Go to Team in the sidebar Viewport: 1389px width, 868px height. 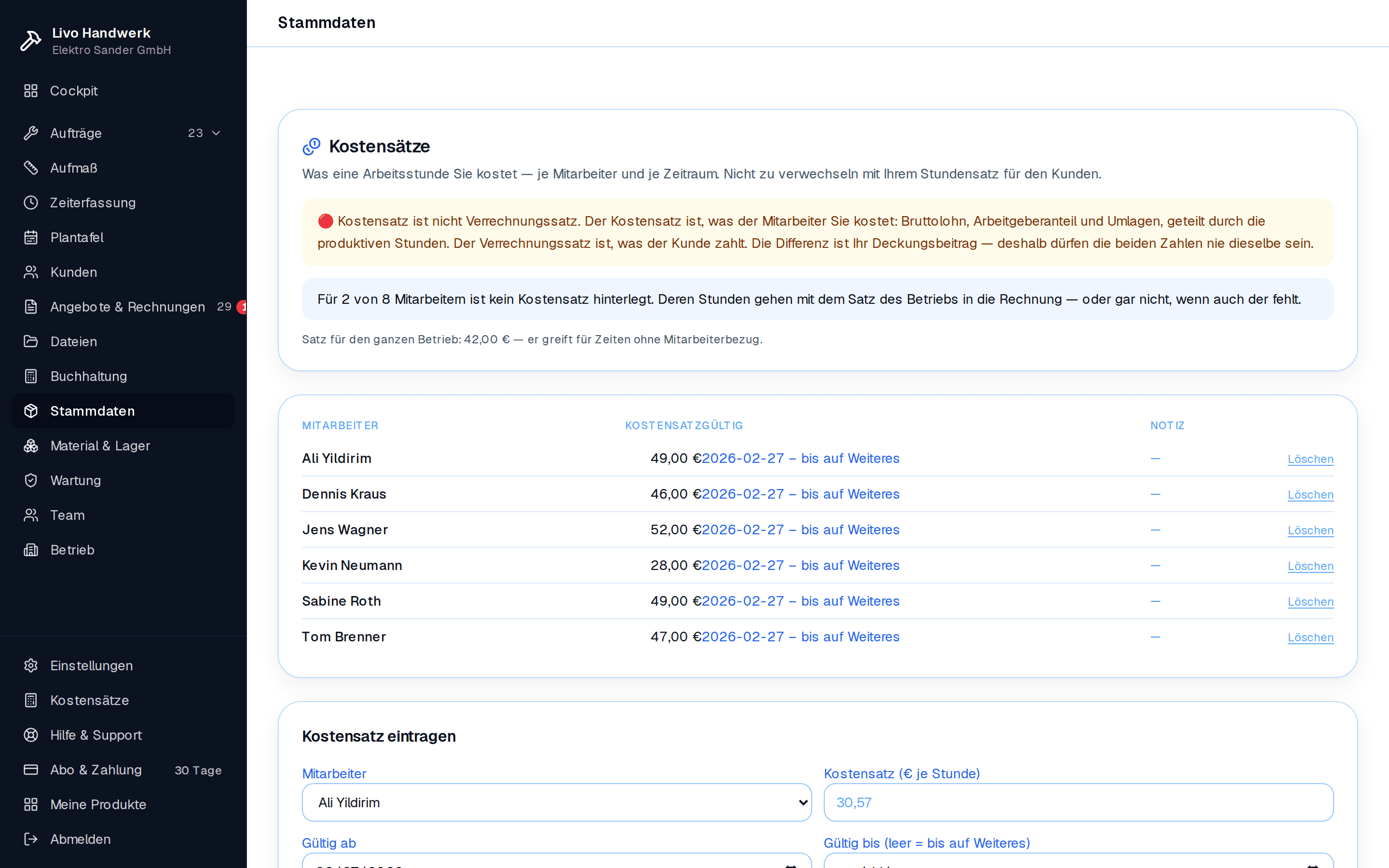pos(123,515)
